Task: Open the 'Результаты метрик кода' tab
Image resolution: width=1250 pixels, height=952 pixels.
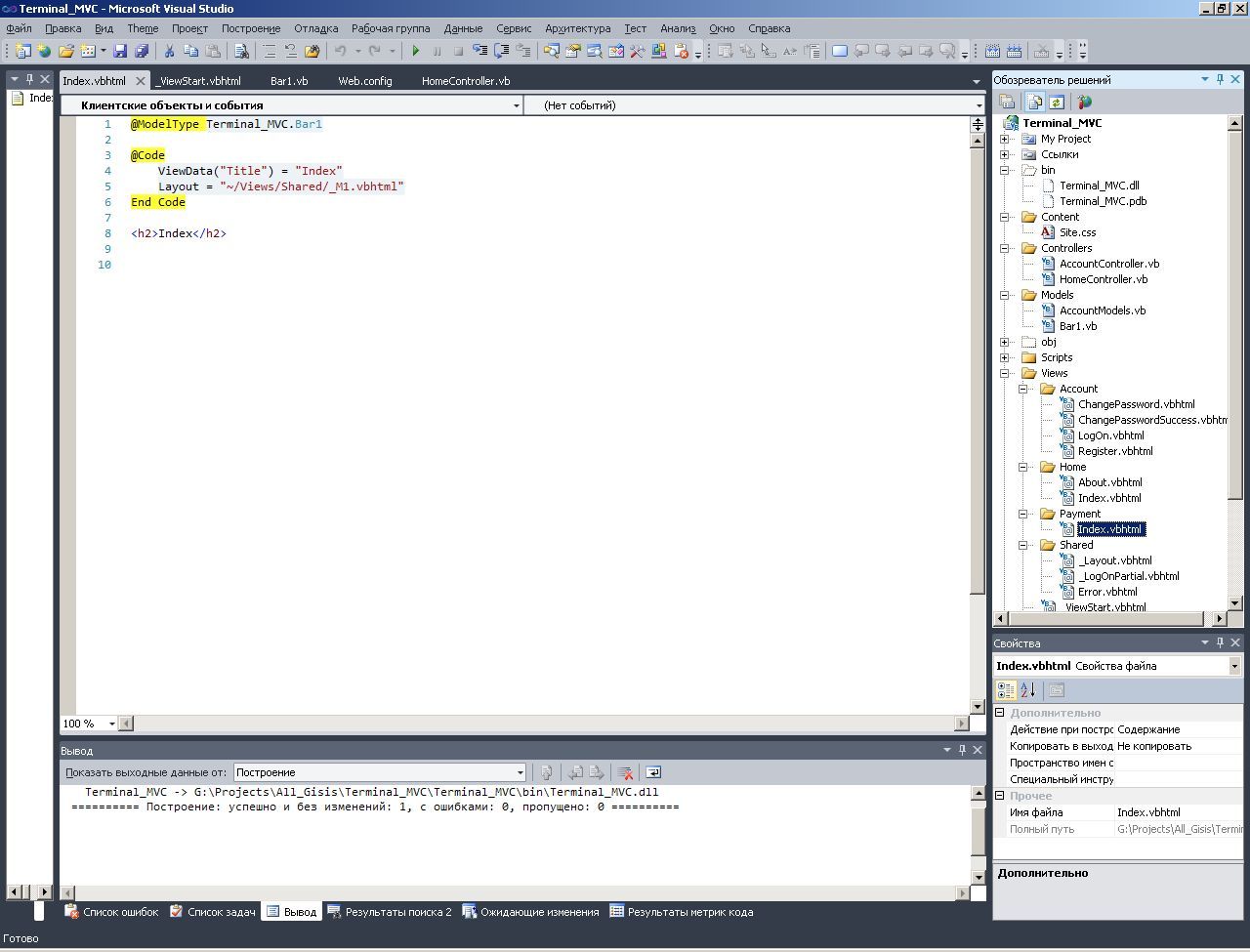Action: pyautogui.click(x=682, y=912)
